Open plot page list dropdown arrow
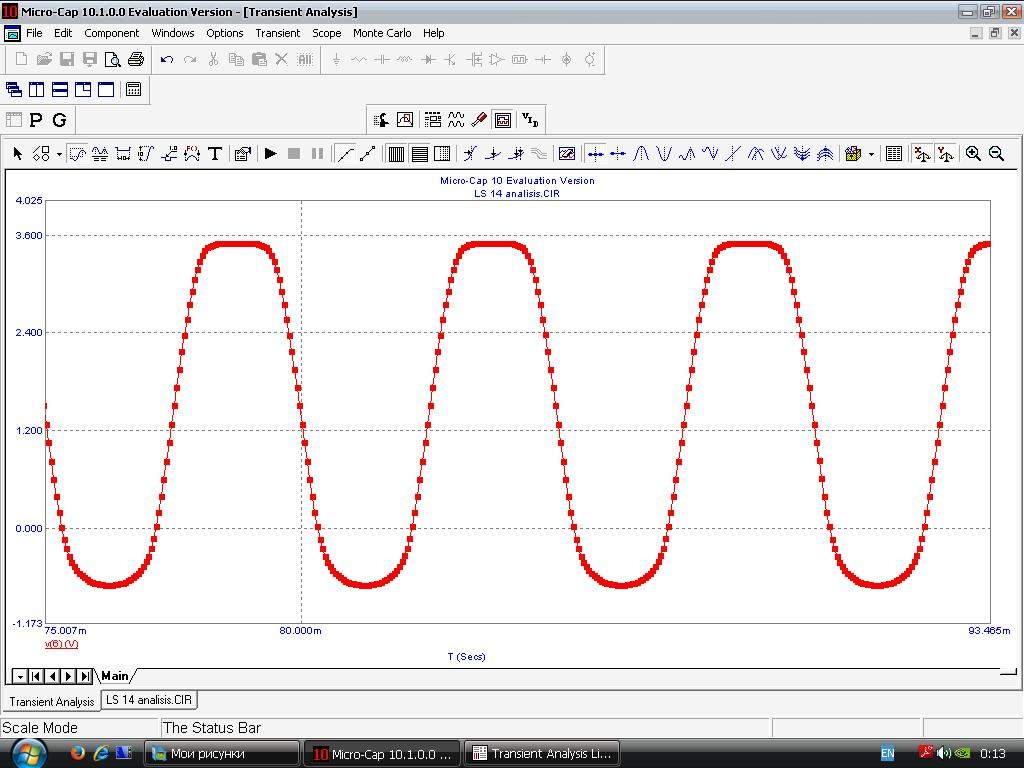Image resolution: width=1024 pixels, height=768 pixels. pyautogui.click(x=20, y=677)
